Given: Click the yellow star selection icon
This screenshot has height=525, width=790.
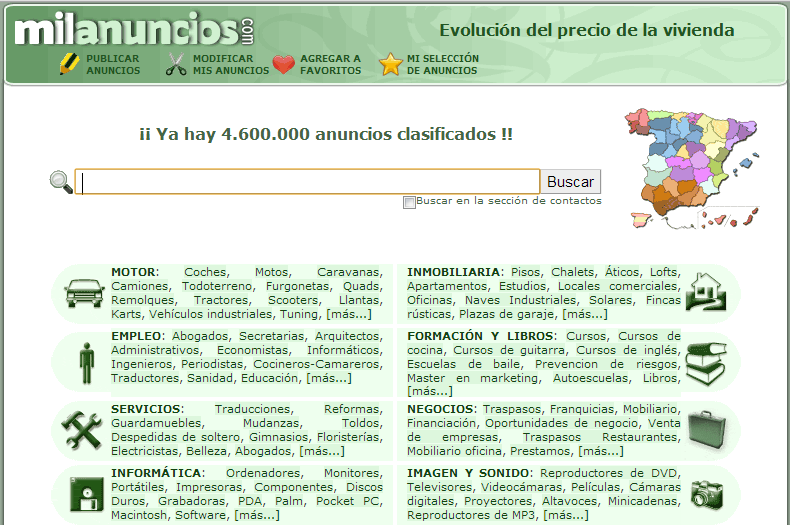Looking at the screenshot, I should pos(390,64).
